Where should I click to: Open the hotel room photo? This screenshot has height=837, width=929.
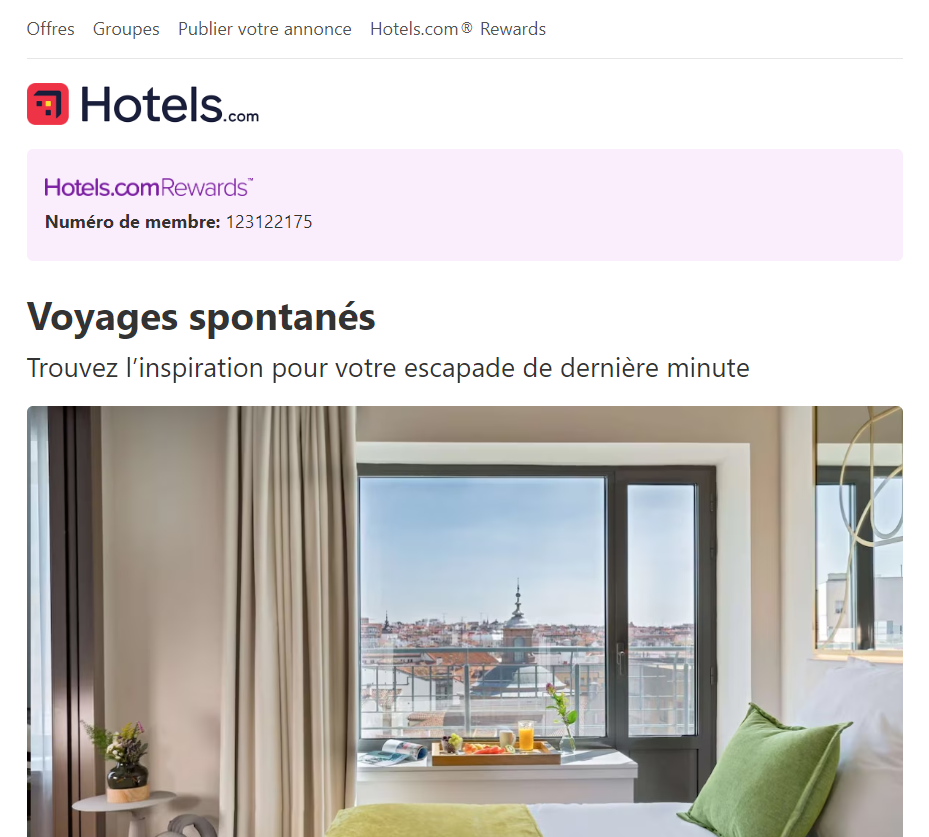coord(464,621)
